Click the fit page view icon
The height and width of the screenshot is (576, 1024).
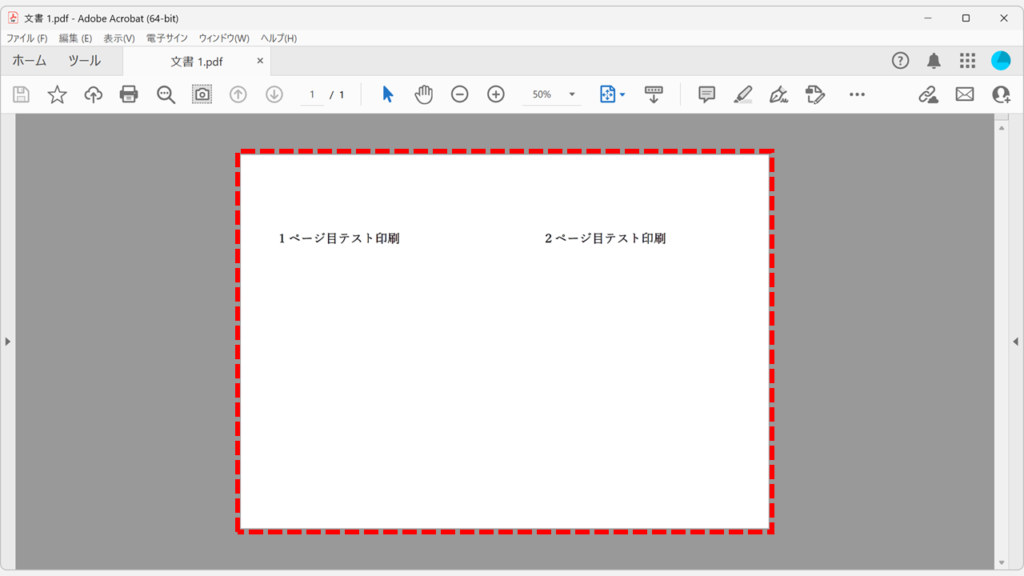point(607,95)
